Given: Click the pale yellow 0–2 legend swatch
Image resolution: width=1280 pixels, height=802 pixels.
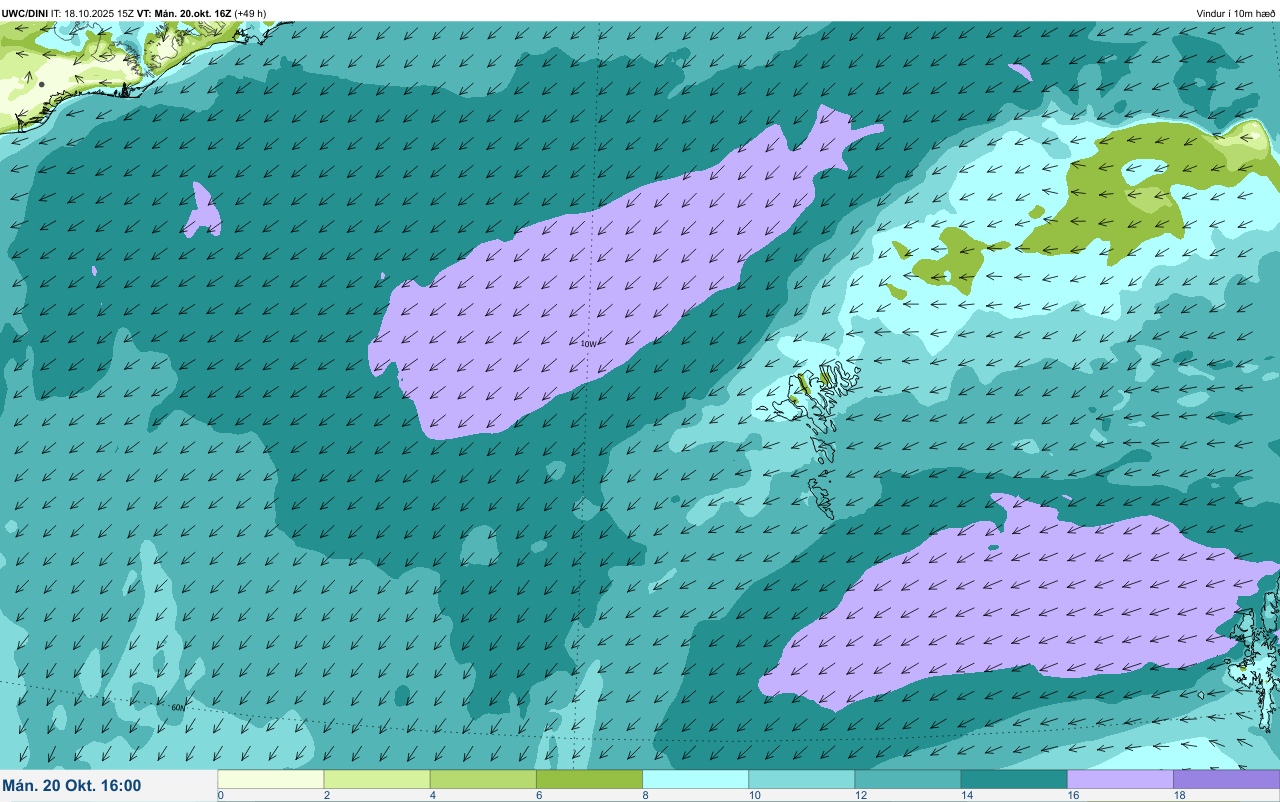Looking at the screenshot, I should (271, 779).
